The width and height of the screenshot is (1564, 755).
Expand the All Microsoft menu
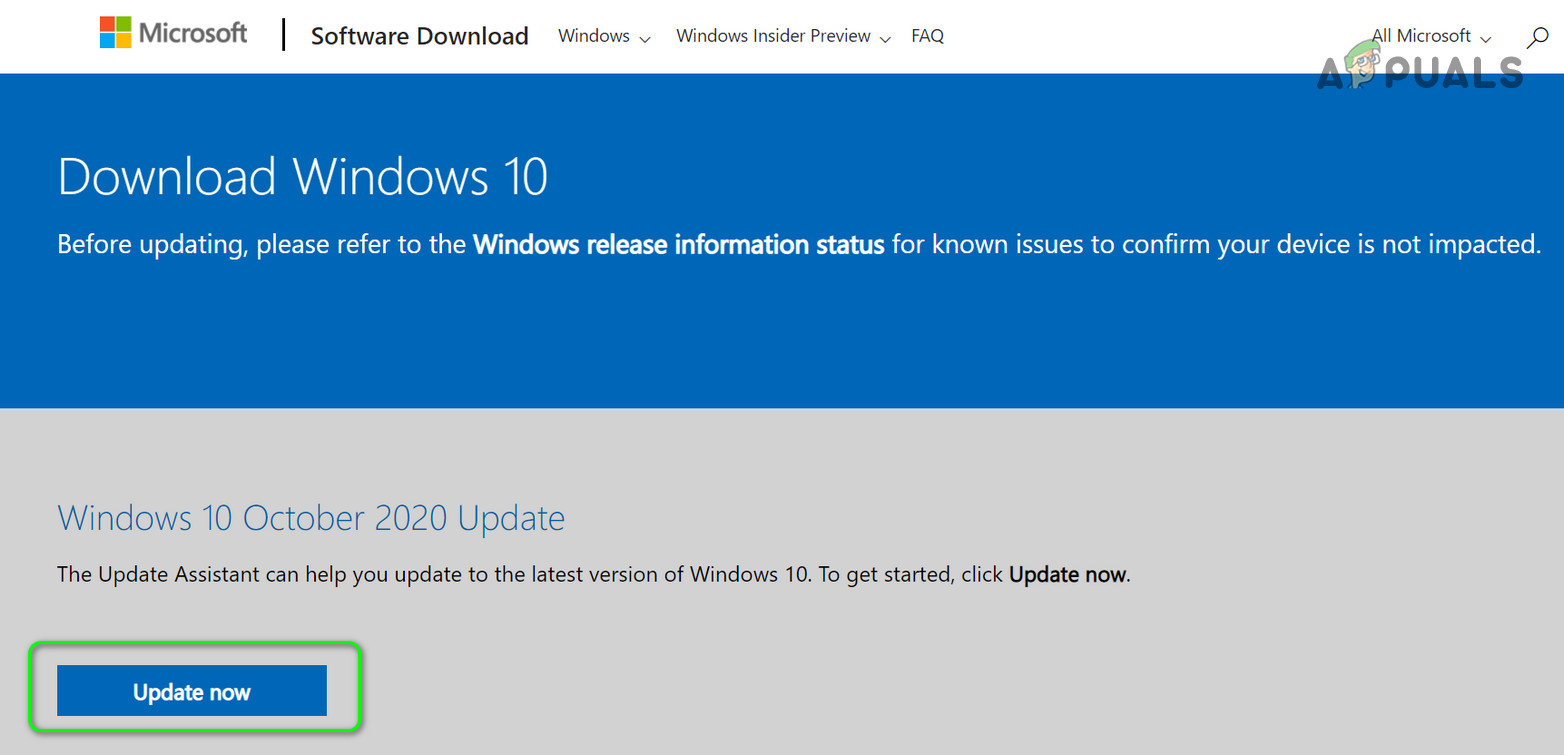[x=1430, y=36]
